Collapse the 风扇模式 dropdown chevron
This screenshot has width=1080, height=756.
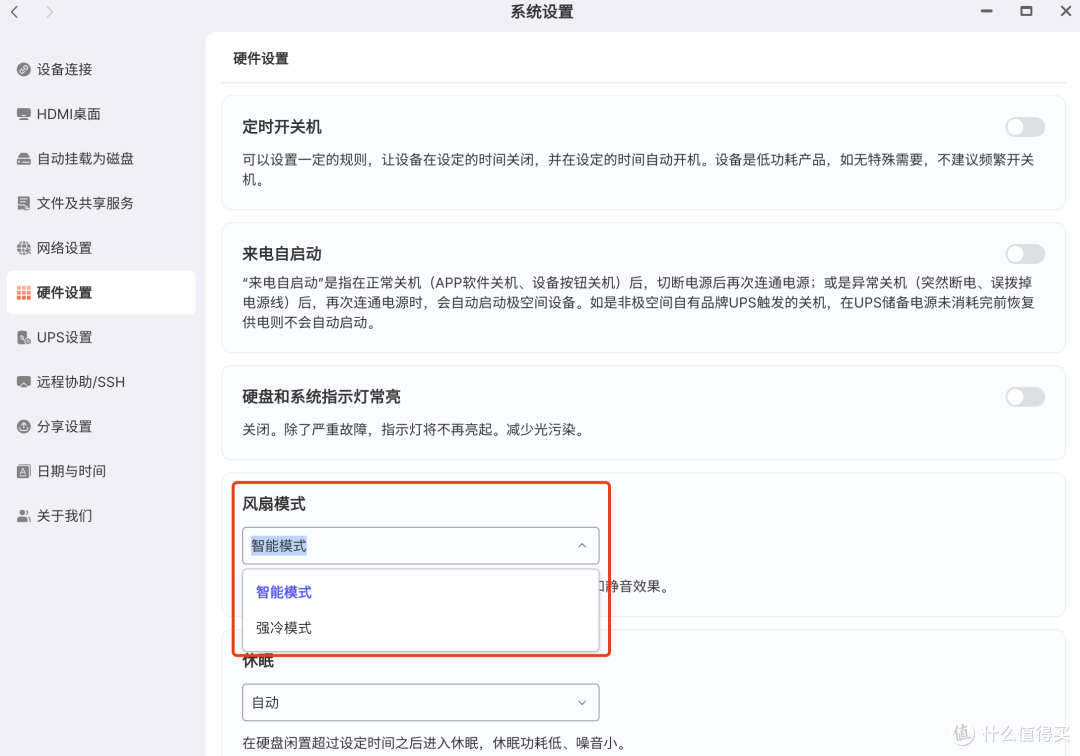pyautogui.click(x=582, y=545)
